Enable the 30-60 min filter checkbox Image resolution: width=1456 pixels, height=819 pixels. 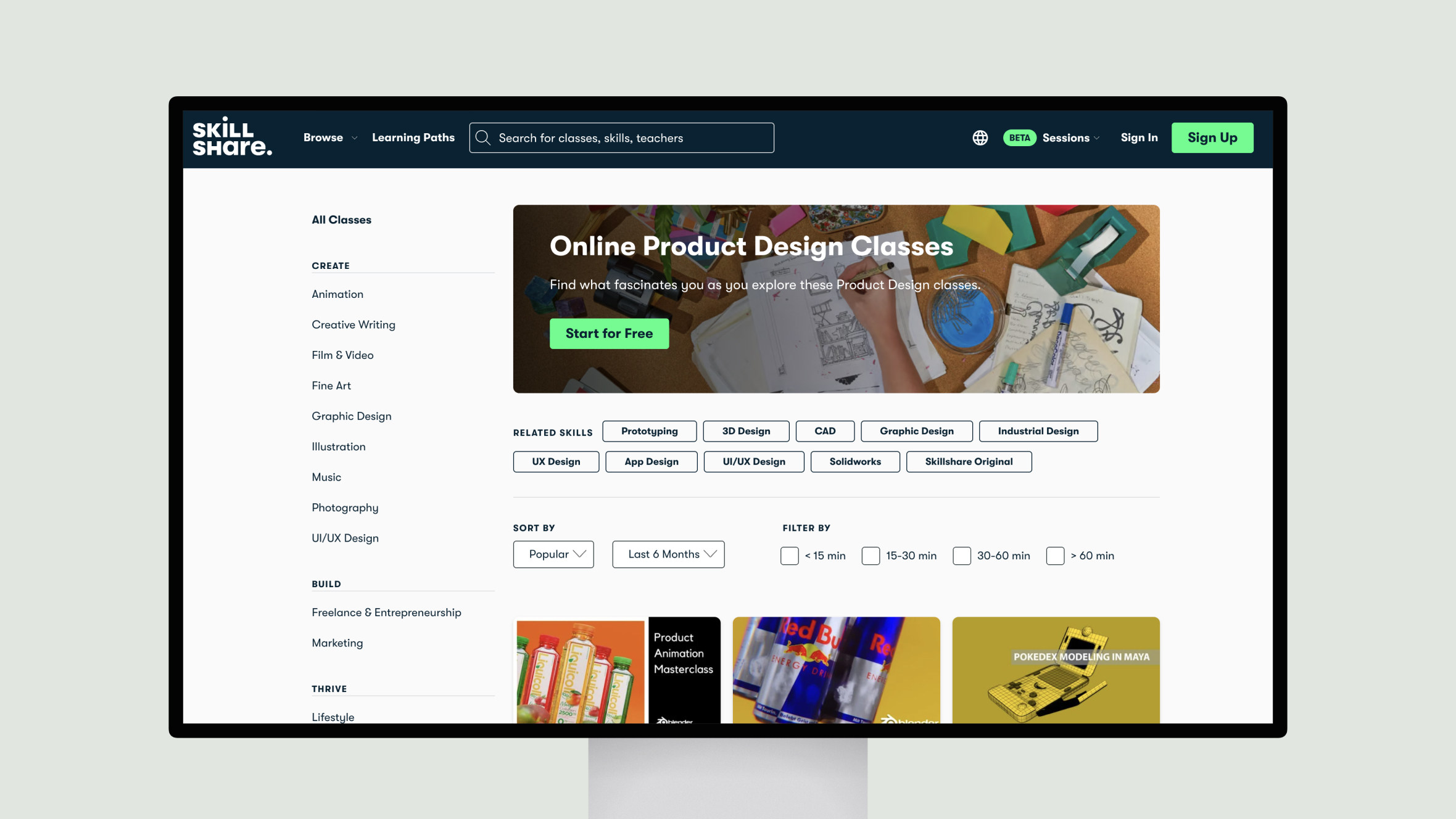(x=960, y=555)
